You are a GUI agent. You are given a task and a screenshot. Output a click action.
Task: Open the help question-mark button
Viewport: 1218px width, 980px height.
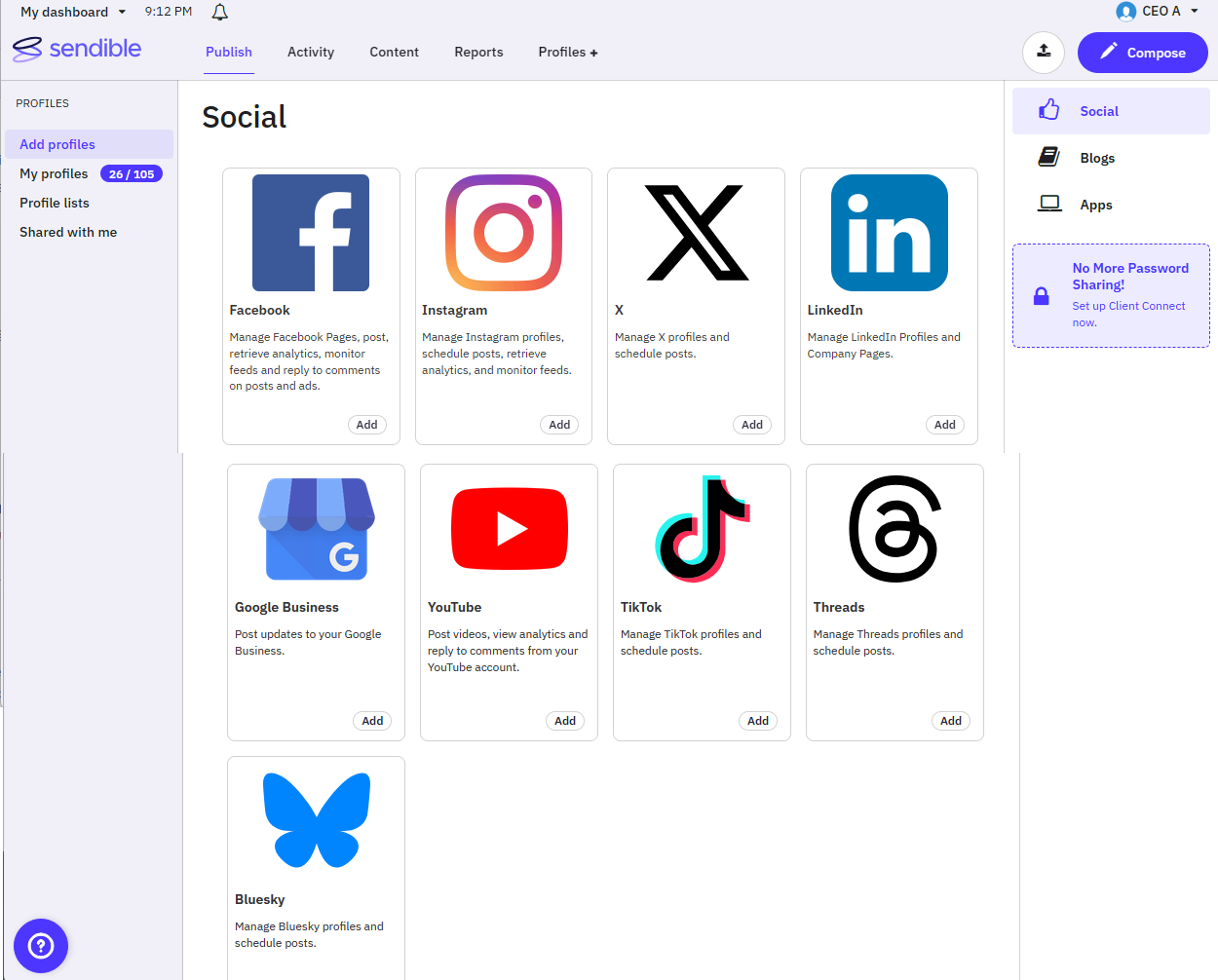(41, 946)
